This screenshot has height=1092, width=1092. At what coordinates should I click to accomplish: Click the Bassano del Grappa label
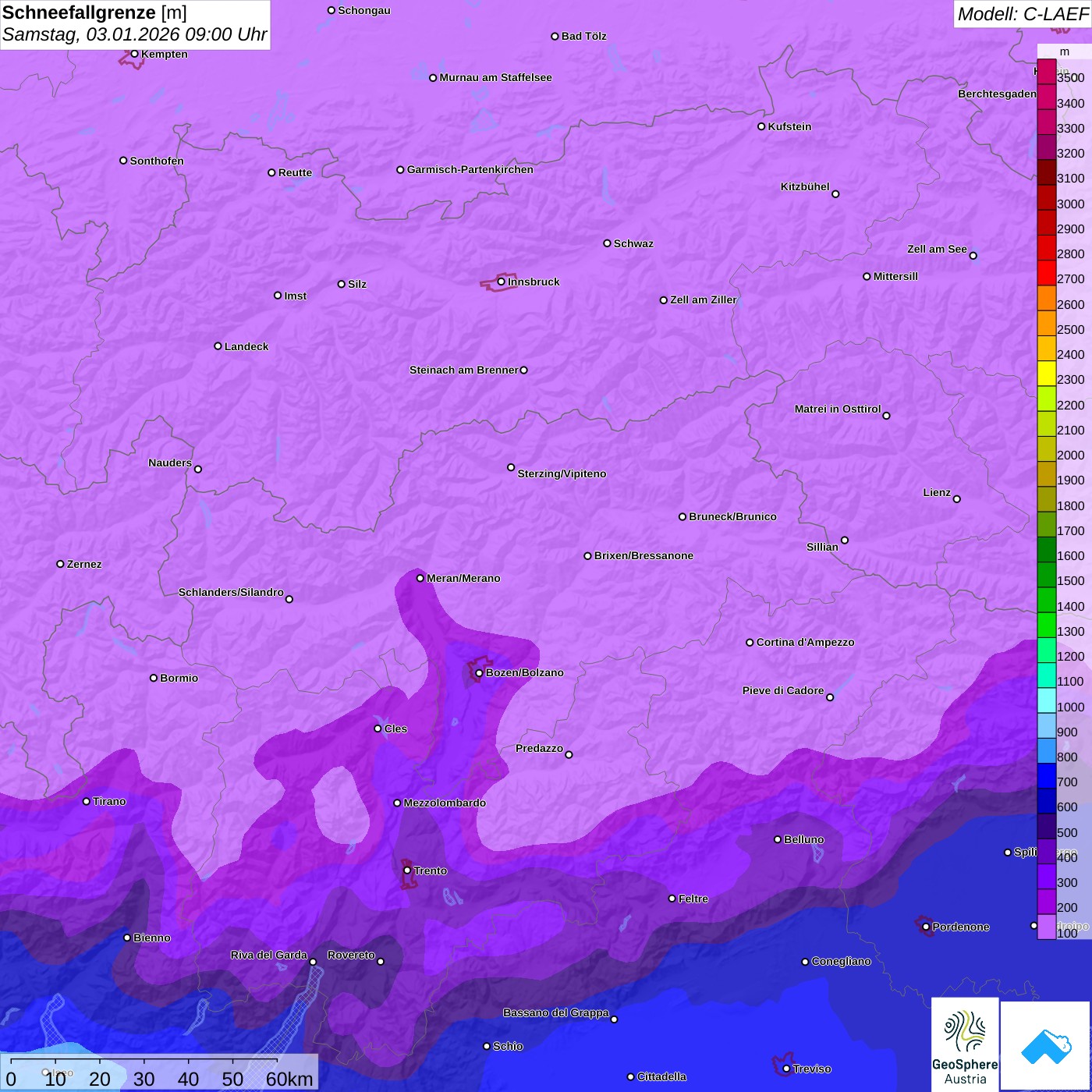(556, 1012)
